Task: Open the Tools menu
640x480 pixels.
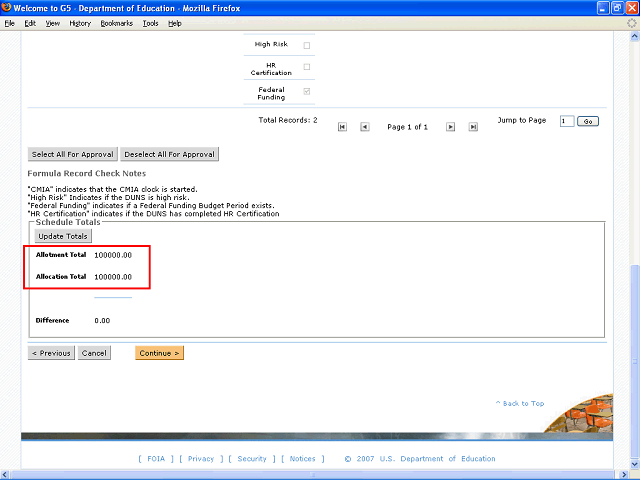Action: click(150, 23)
